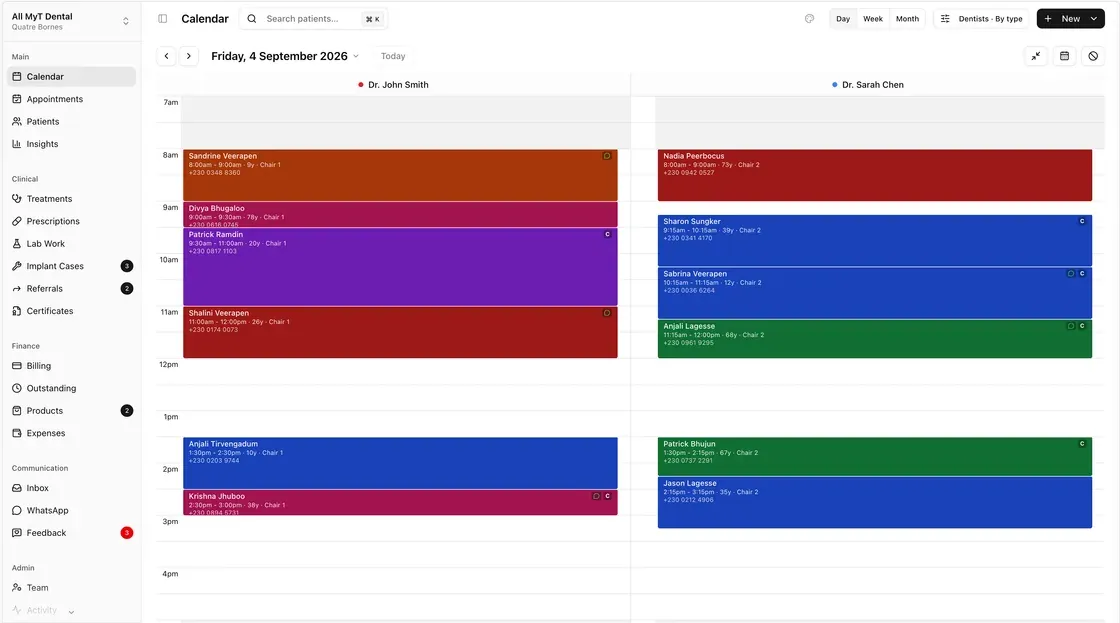Image resolution: width=1120 pixels, height=623 pixels.
Task: Click the status icon on Sandrine Veerapen appointment
Action: click(606, 156)
